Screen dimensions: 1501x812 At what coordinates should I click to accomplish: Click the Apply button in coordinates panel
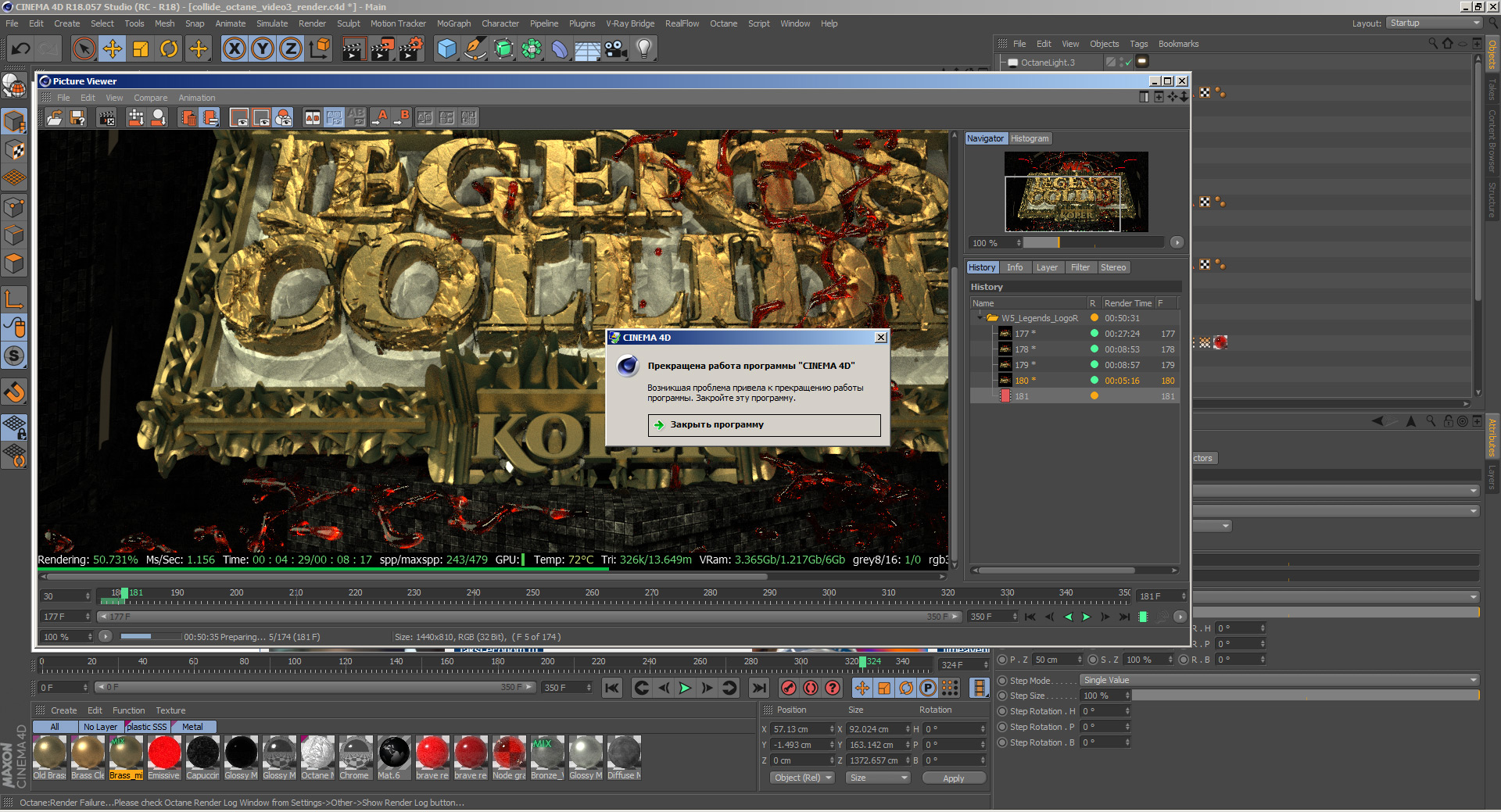pyautogui.click(x=954, y=778)
